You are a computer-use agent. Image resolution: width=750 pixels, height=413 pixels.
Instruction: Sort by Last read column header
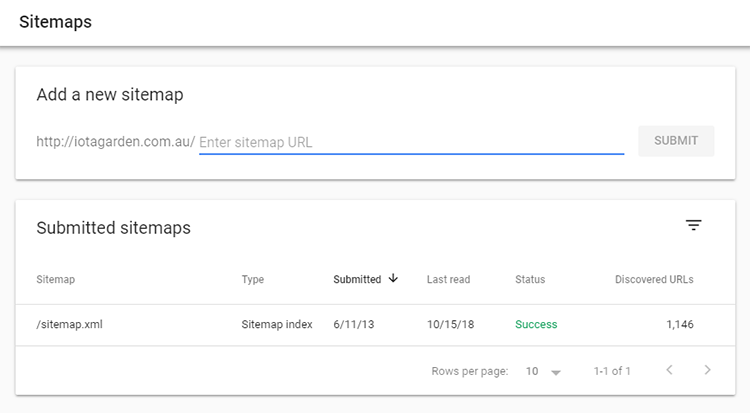[448, 279]
